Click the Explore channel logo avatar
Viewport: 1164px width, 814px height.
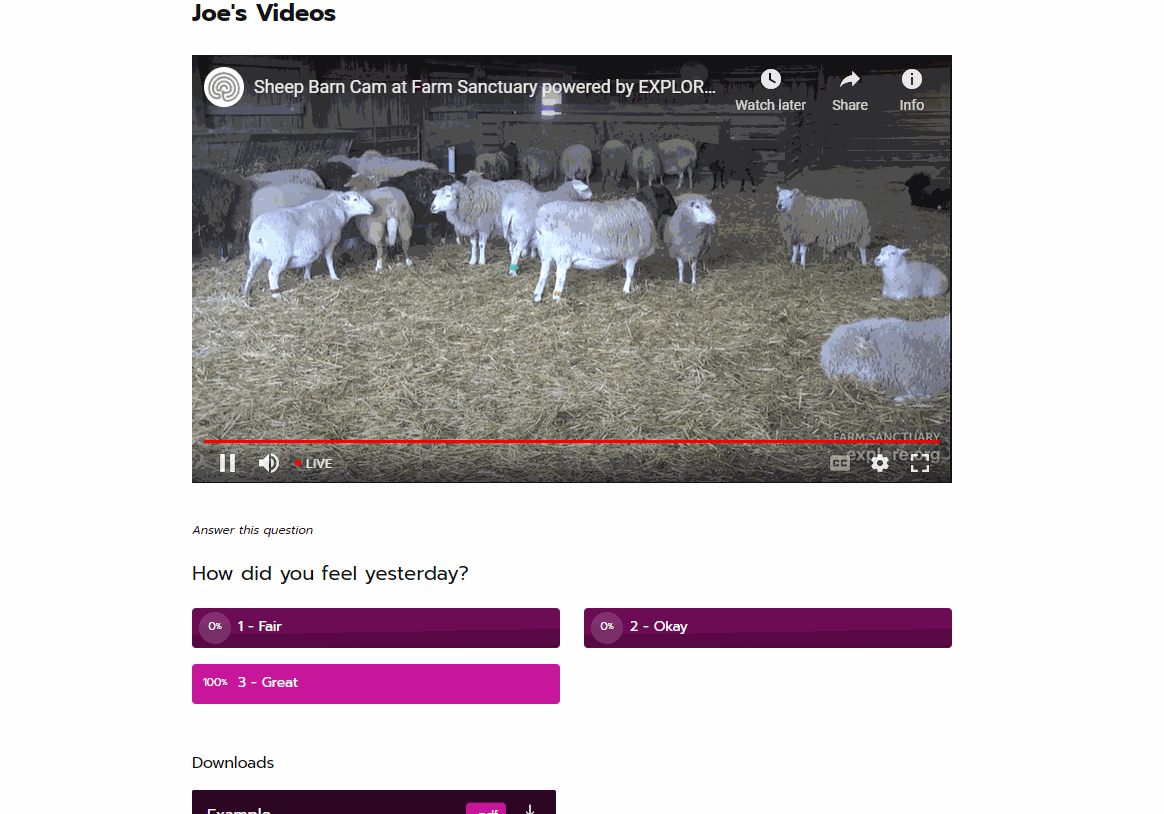[224, 87]
